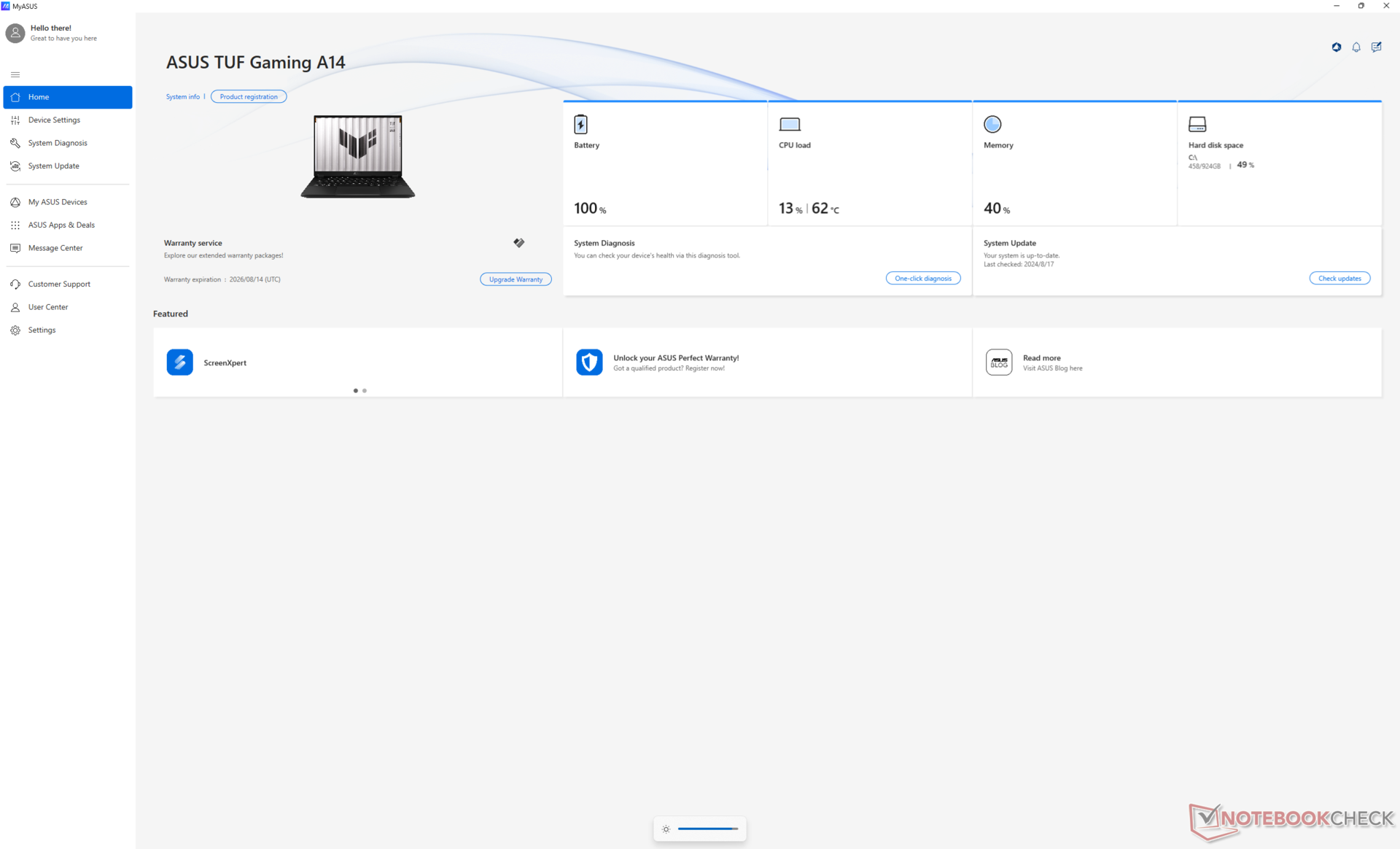
Task: Click the ASUS Blog icon
Action: [x=998, y=363]
